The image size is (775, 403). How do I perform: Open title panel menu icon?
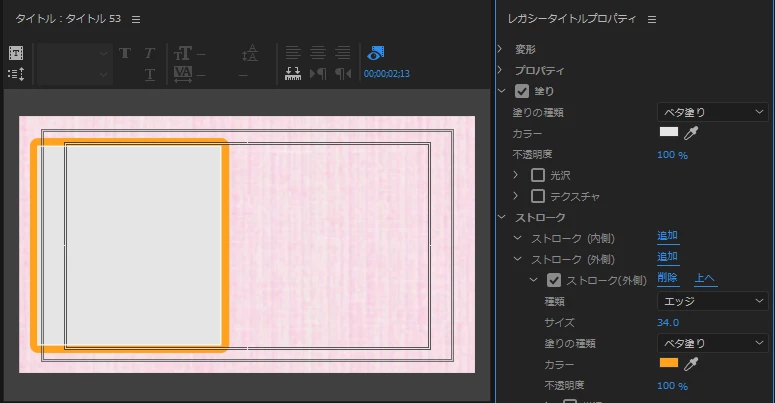pyautogui.click(x=136, y=19)
